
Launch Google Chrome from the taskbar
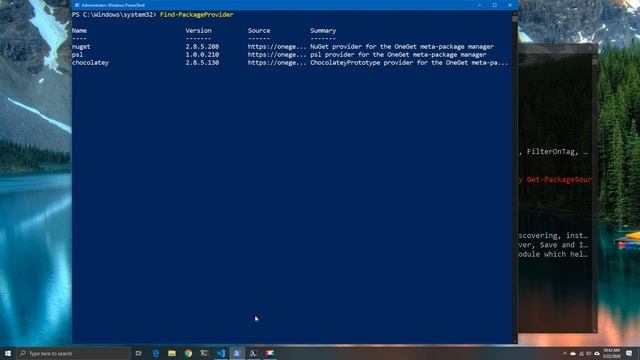coord(188,353)
